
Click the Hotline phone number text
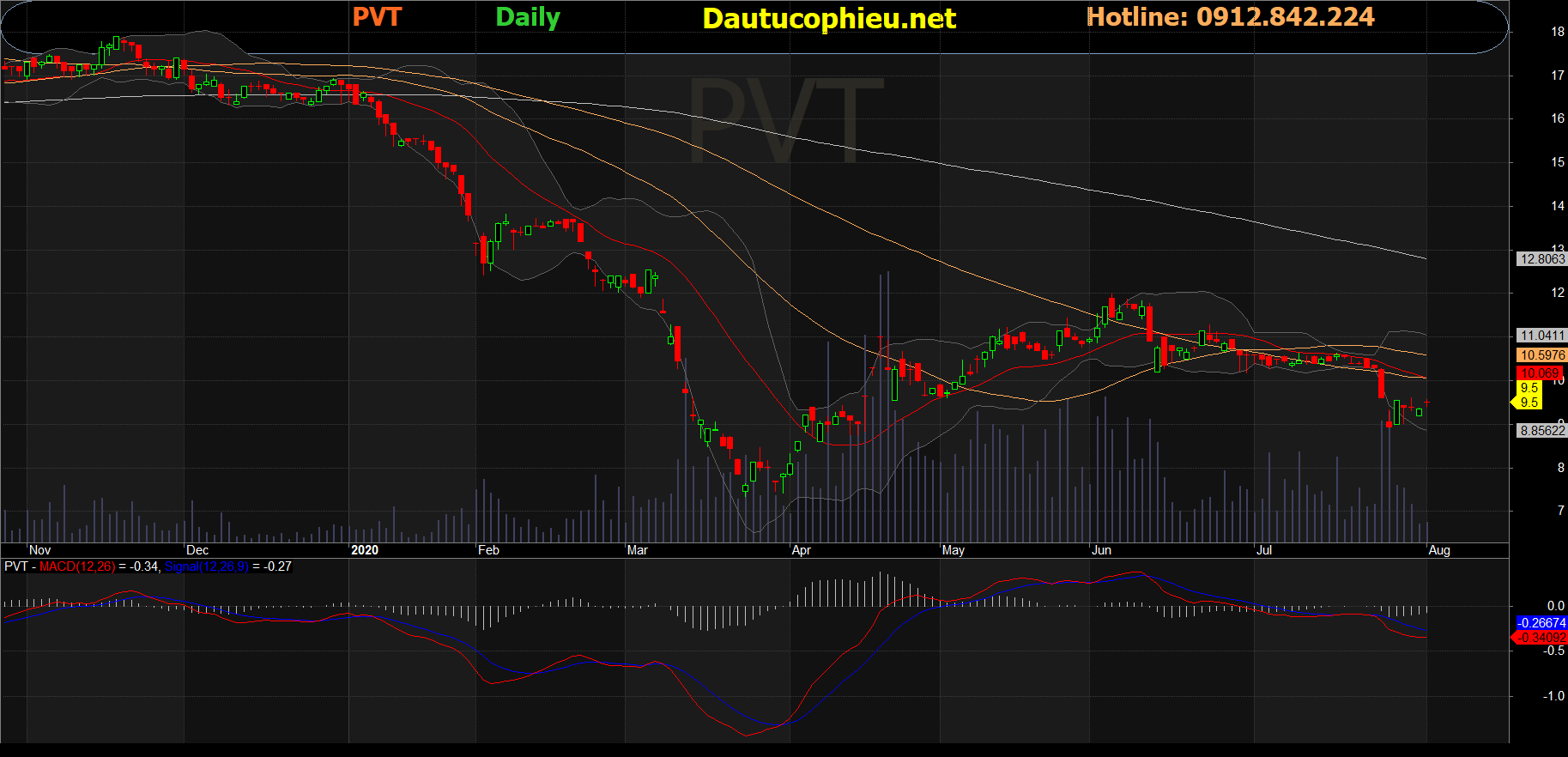point(1230,17)
